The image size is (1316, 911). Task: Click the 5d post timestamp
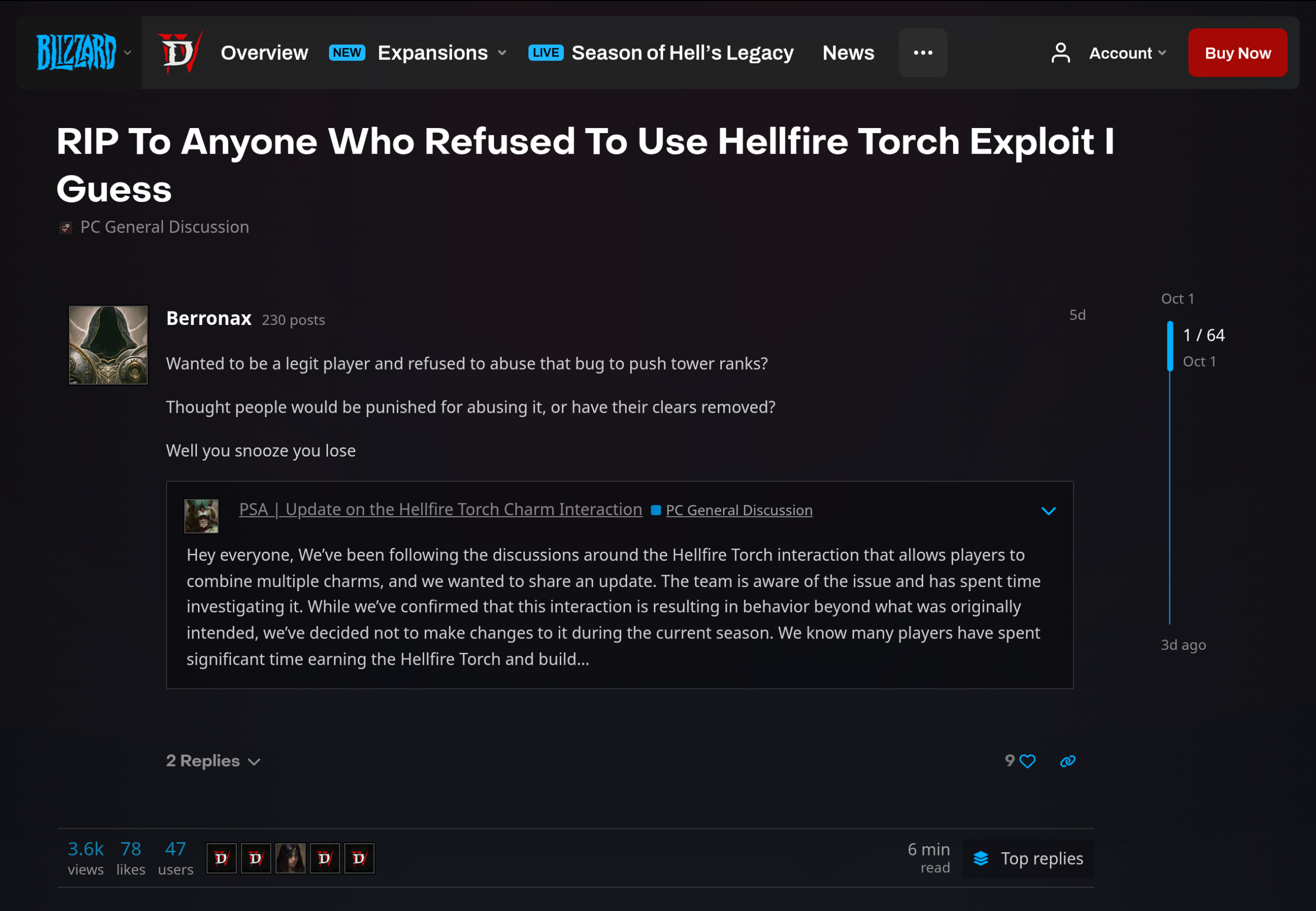[1077, 315]
